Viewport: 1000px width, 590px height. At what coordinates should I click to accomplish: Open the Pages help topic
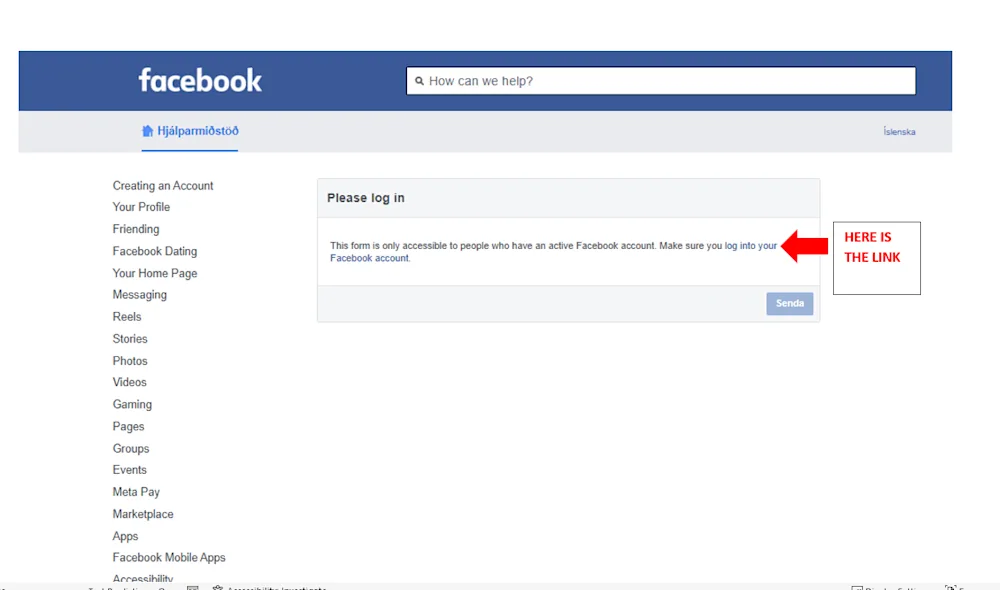pos(128,426)
